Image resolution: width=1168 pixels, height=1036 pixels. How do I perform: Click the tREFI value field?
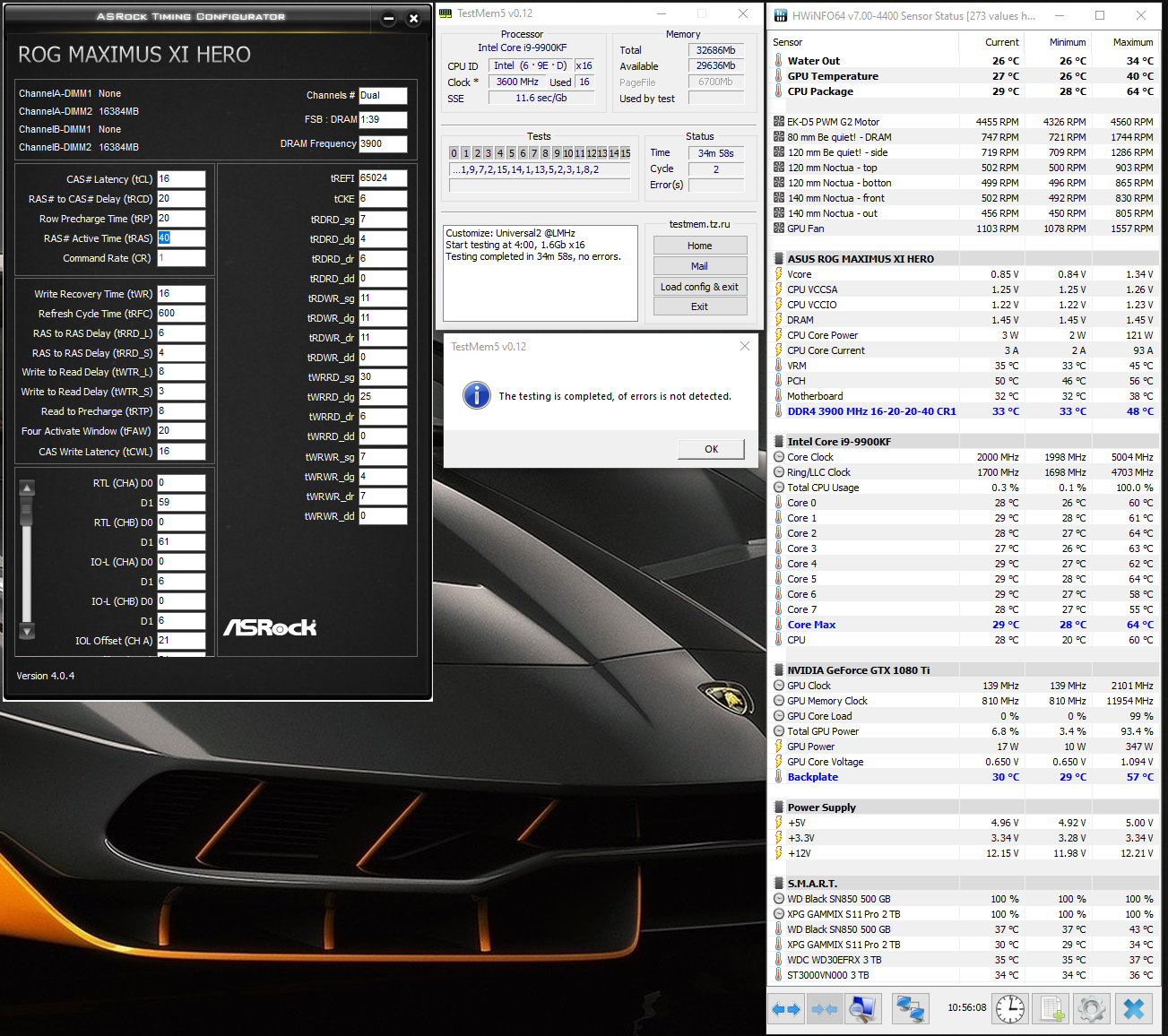tap(383, 178)
